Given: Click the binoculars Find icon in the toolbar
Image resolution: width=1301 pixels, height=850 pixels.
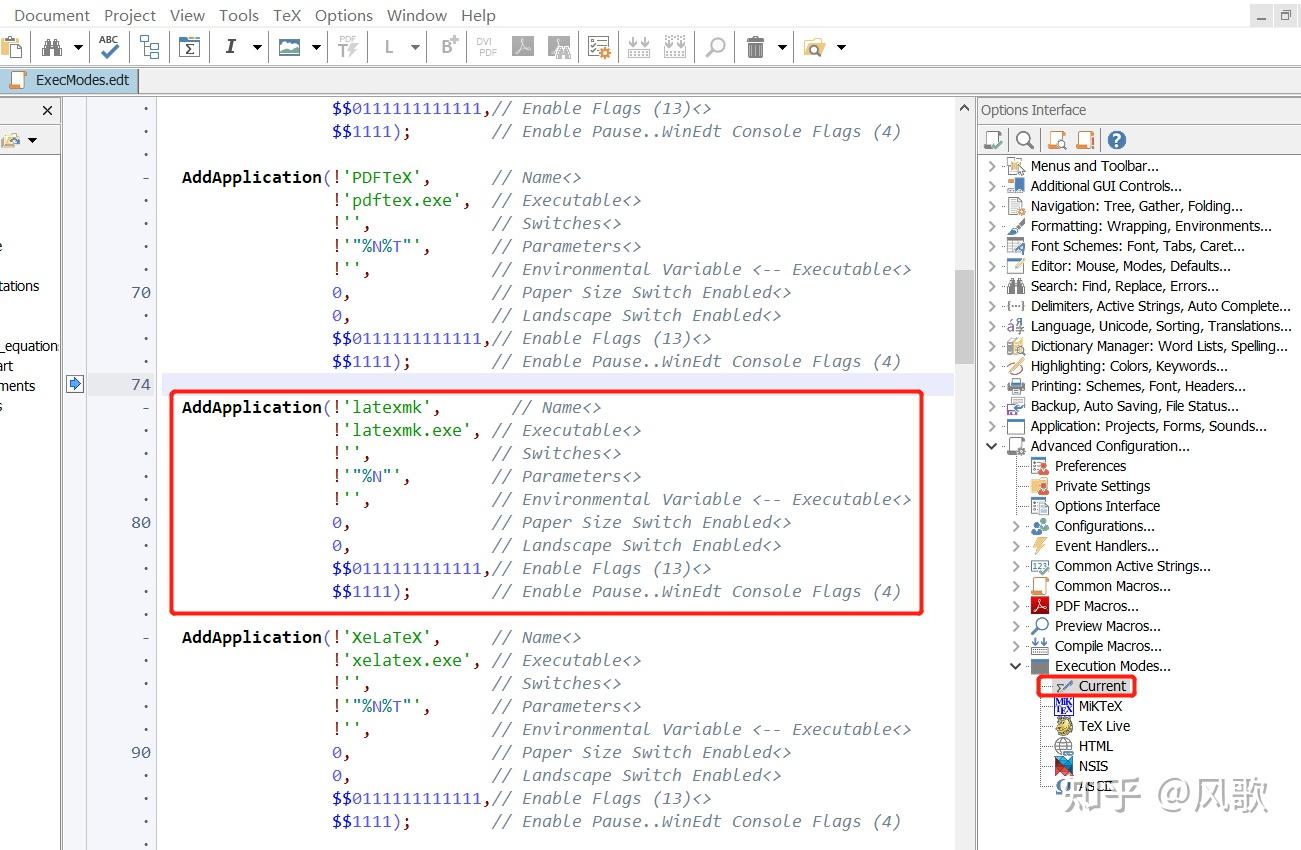Looking at the screenshot, I should coord(51,47).
